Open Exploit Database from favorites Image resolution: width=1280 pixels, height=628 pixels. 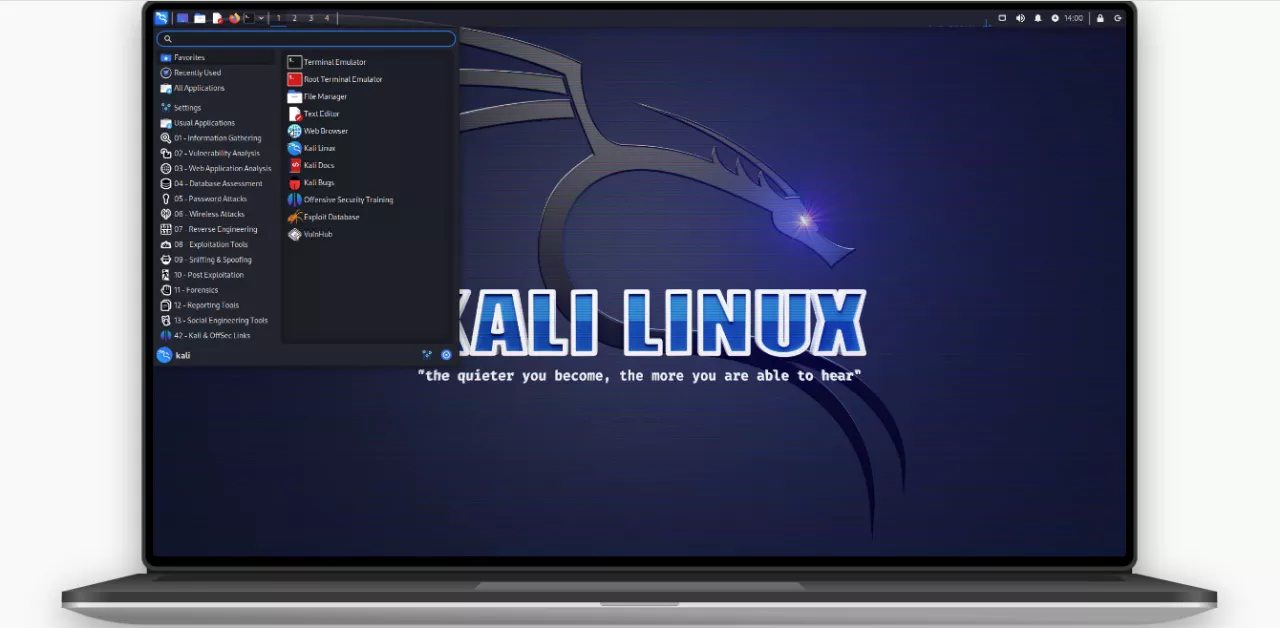331,217
